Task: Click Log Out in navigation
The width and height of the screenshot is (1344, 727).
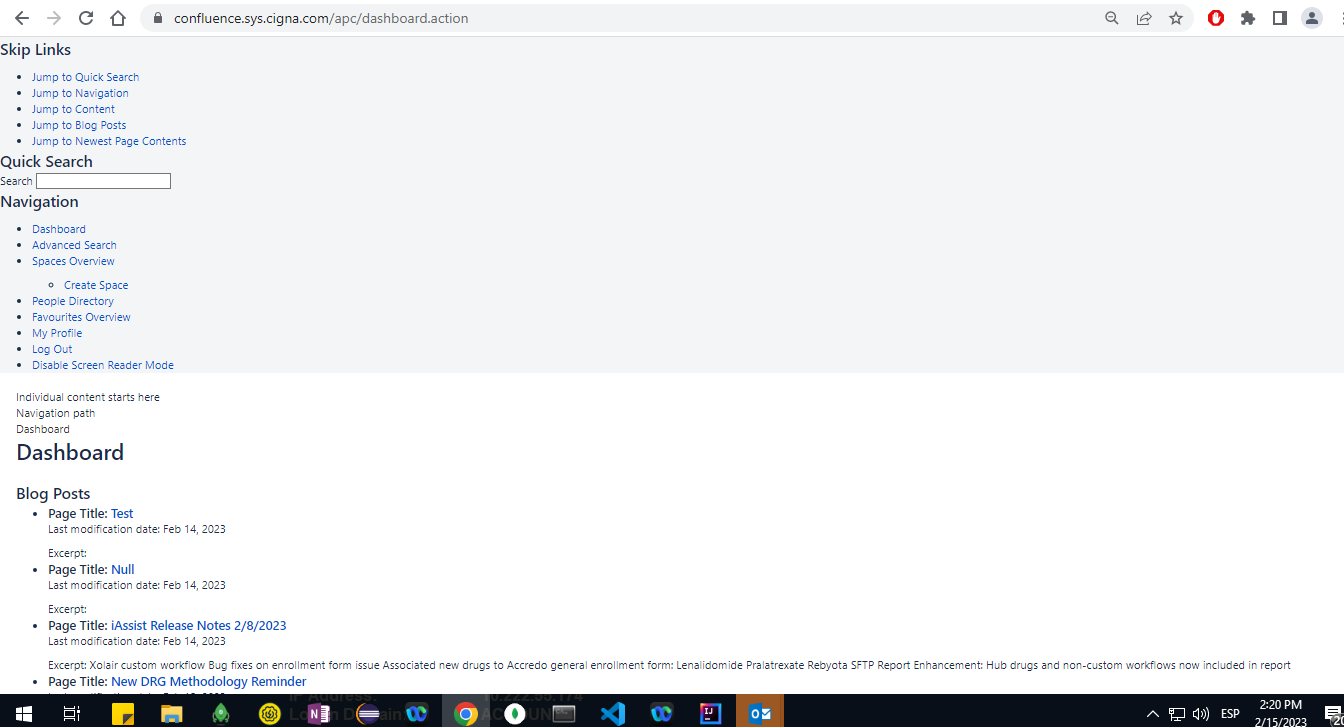Action: (x=52, y=349)
